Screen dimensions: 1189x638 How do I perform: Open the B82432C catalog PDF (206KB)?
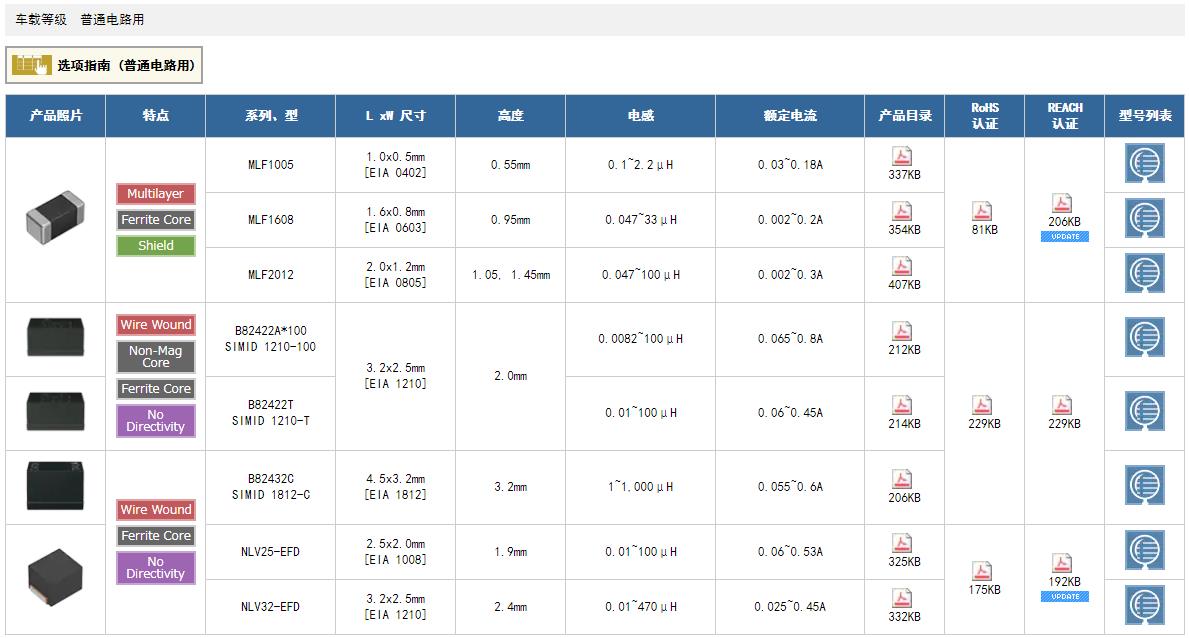(x=903, y=479)
